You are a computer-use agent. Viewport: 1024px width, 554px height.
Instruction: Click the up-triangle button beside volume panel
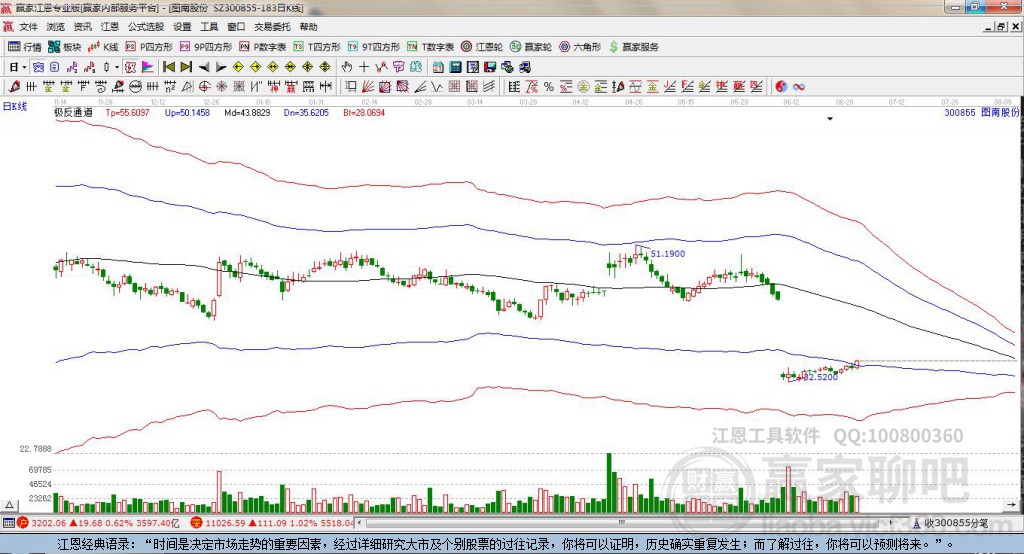pyautogui.click(x=10, y=505)
